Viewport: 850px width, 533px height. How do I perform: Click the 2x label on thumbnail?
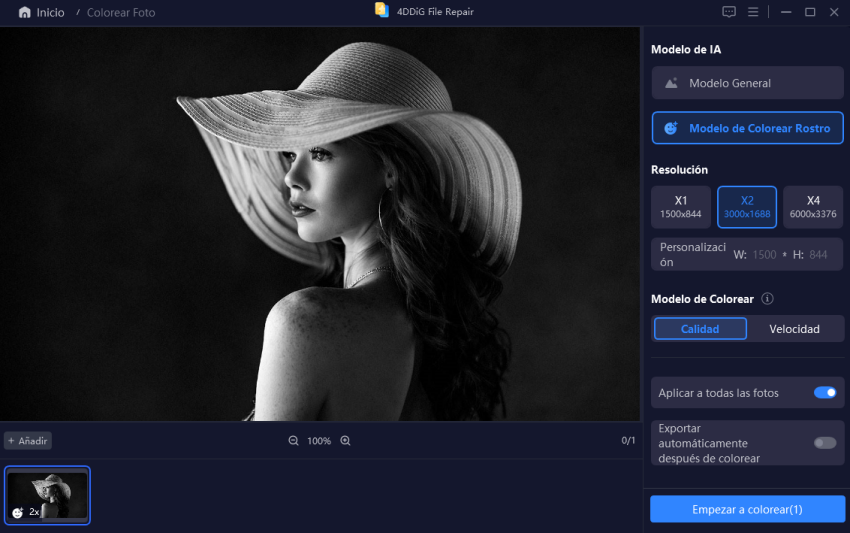coord(34,511)
